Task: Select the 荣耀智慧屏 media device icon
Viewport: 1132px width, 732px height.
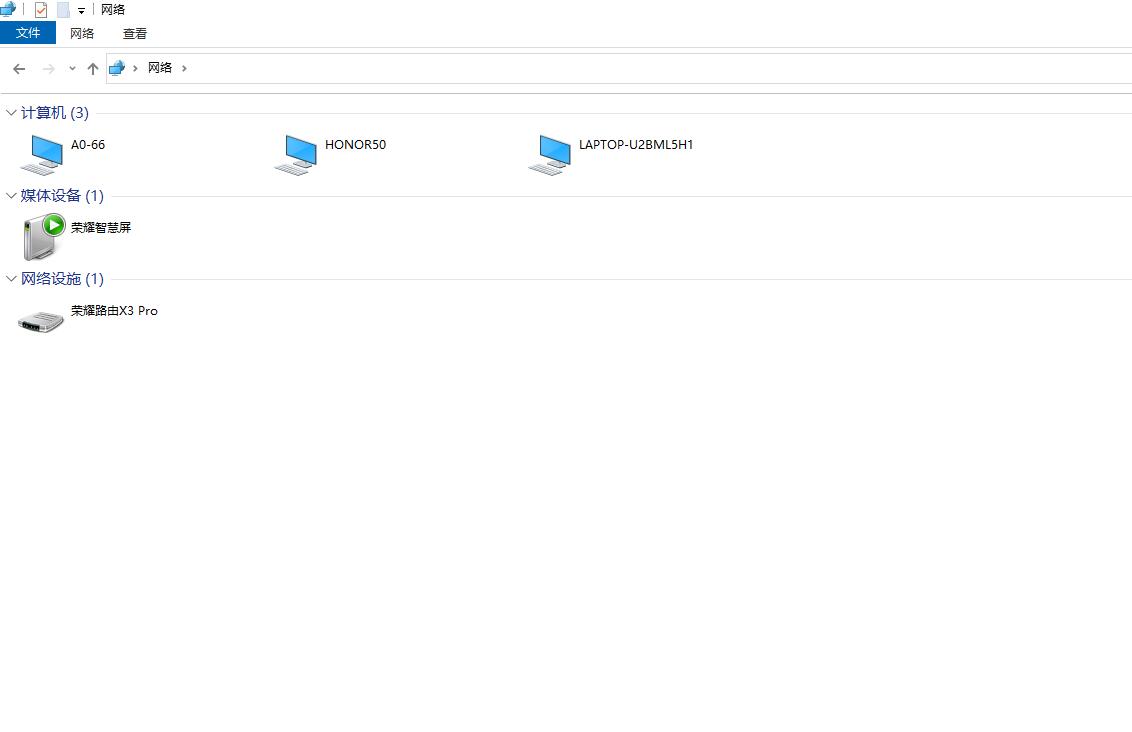Action: (x=43, y=237)
